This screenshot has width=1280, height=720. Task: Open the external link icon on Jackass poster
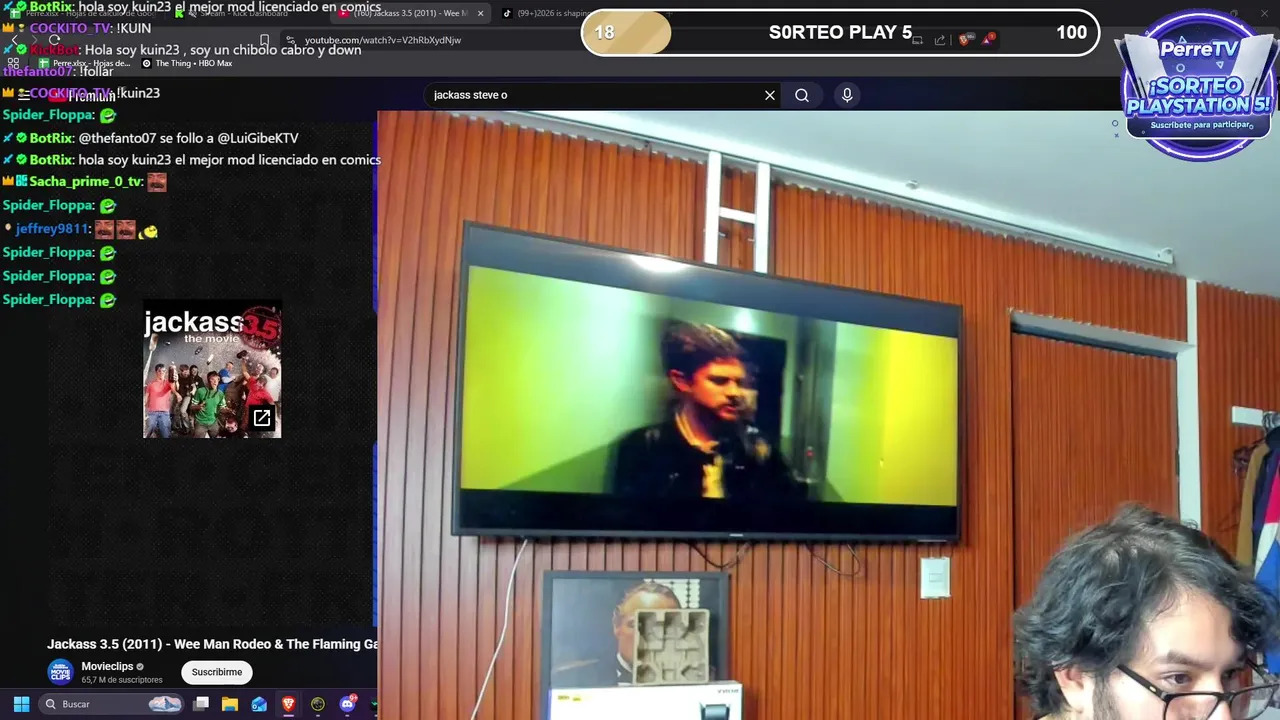click(262, 418)
